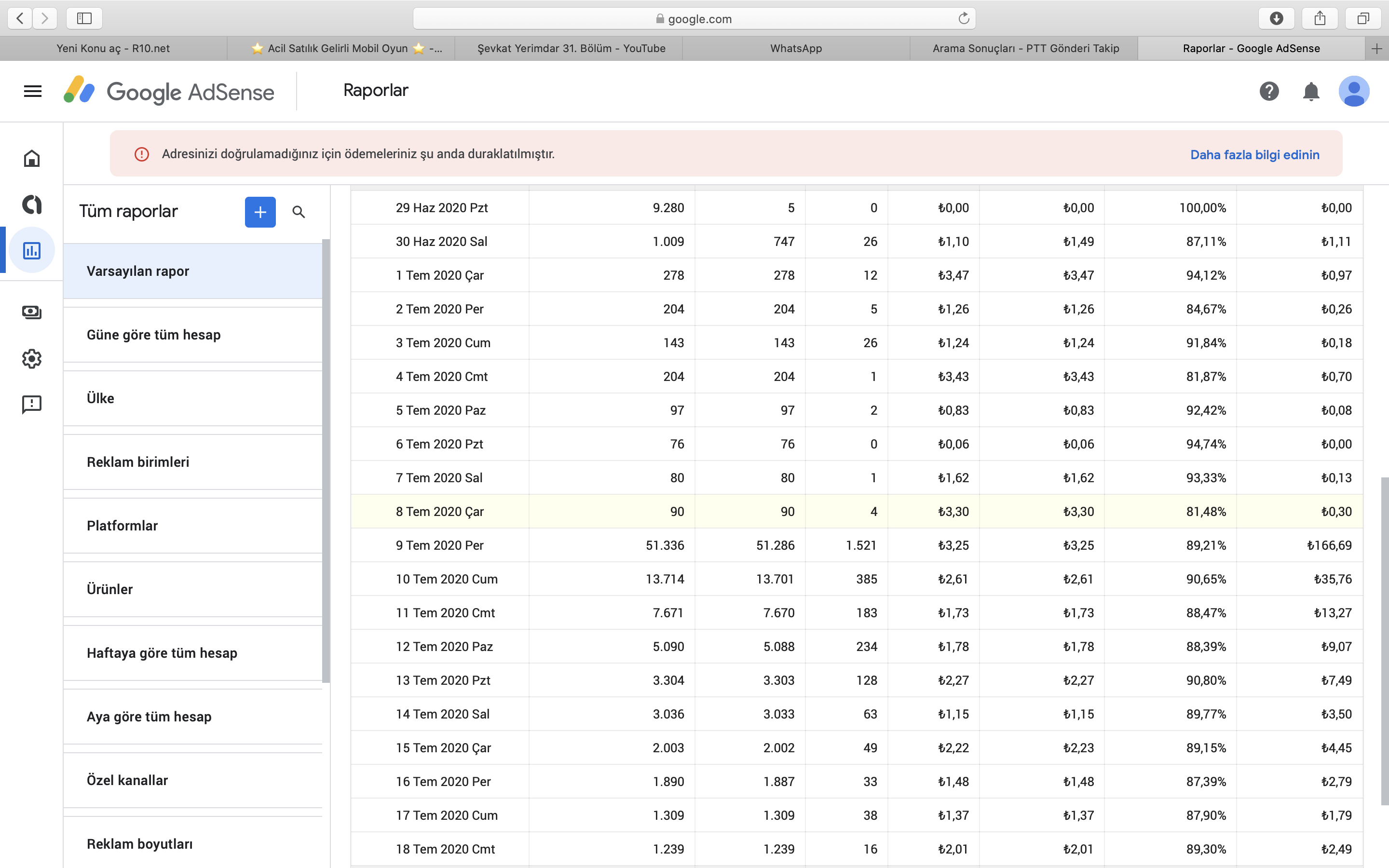Click the 5 Tem 2020 Paz date cell
This screenshot has width=1389, height=868.
click(441, 410)
